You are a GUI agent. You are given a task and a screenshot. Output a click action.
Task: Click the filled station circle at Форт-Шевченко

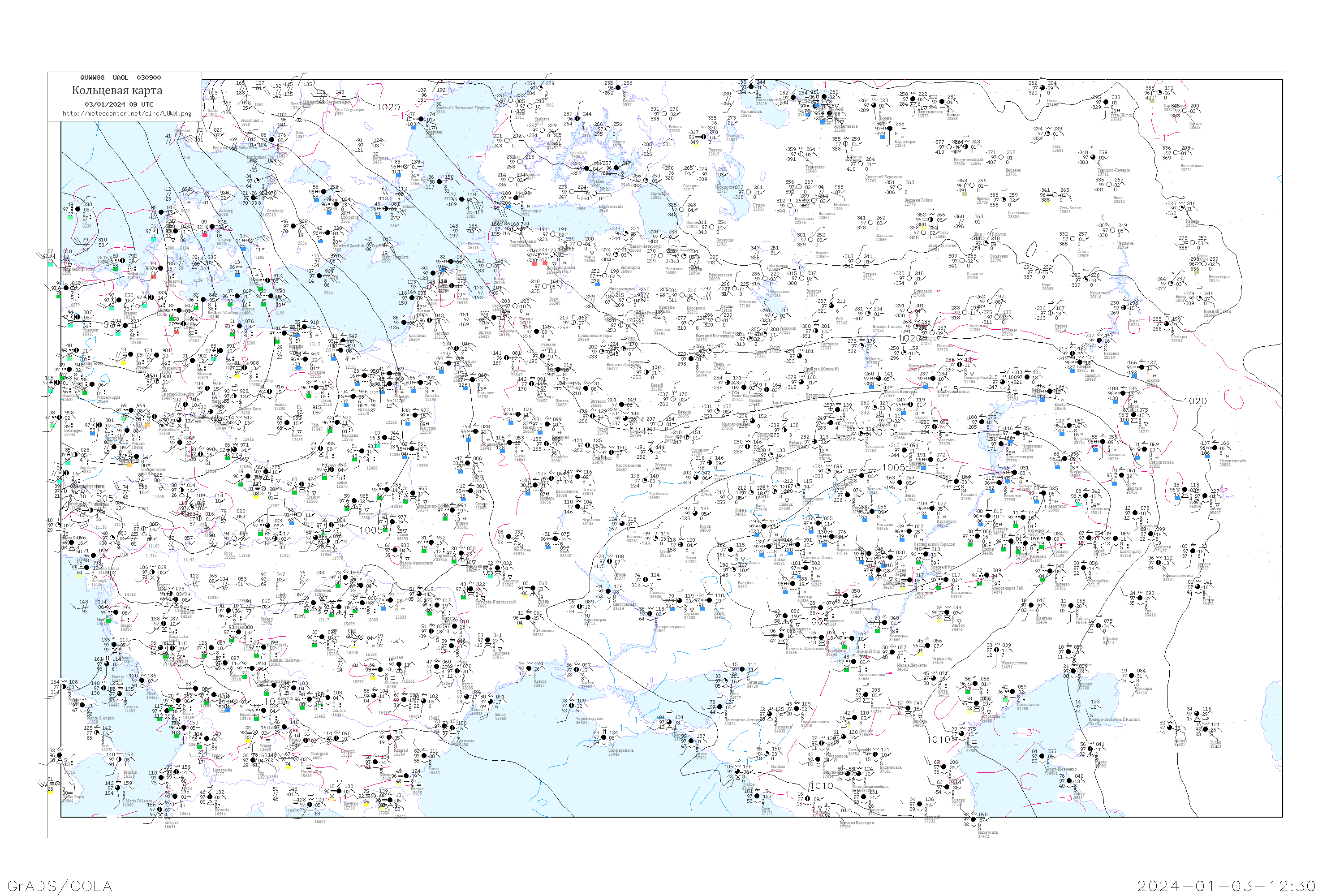[1042, 756]
